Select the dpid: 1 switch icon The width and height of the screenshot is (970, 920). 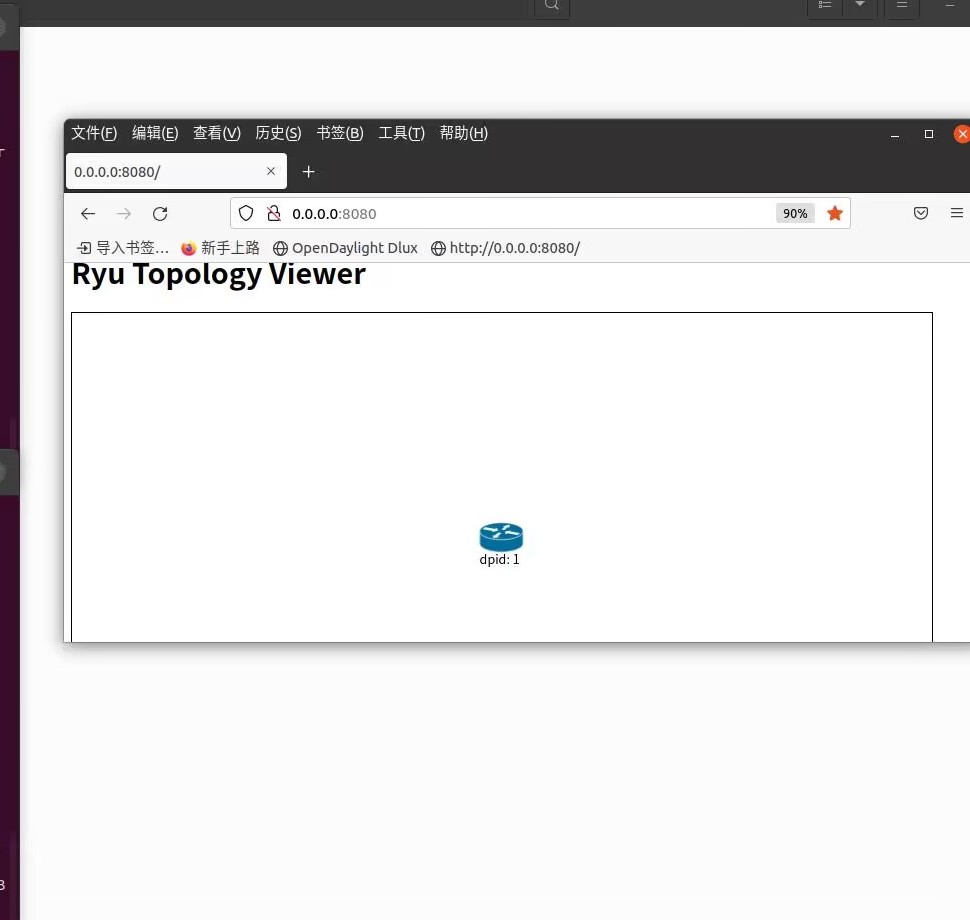(x=501, y=537)
